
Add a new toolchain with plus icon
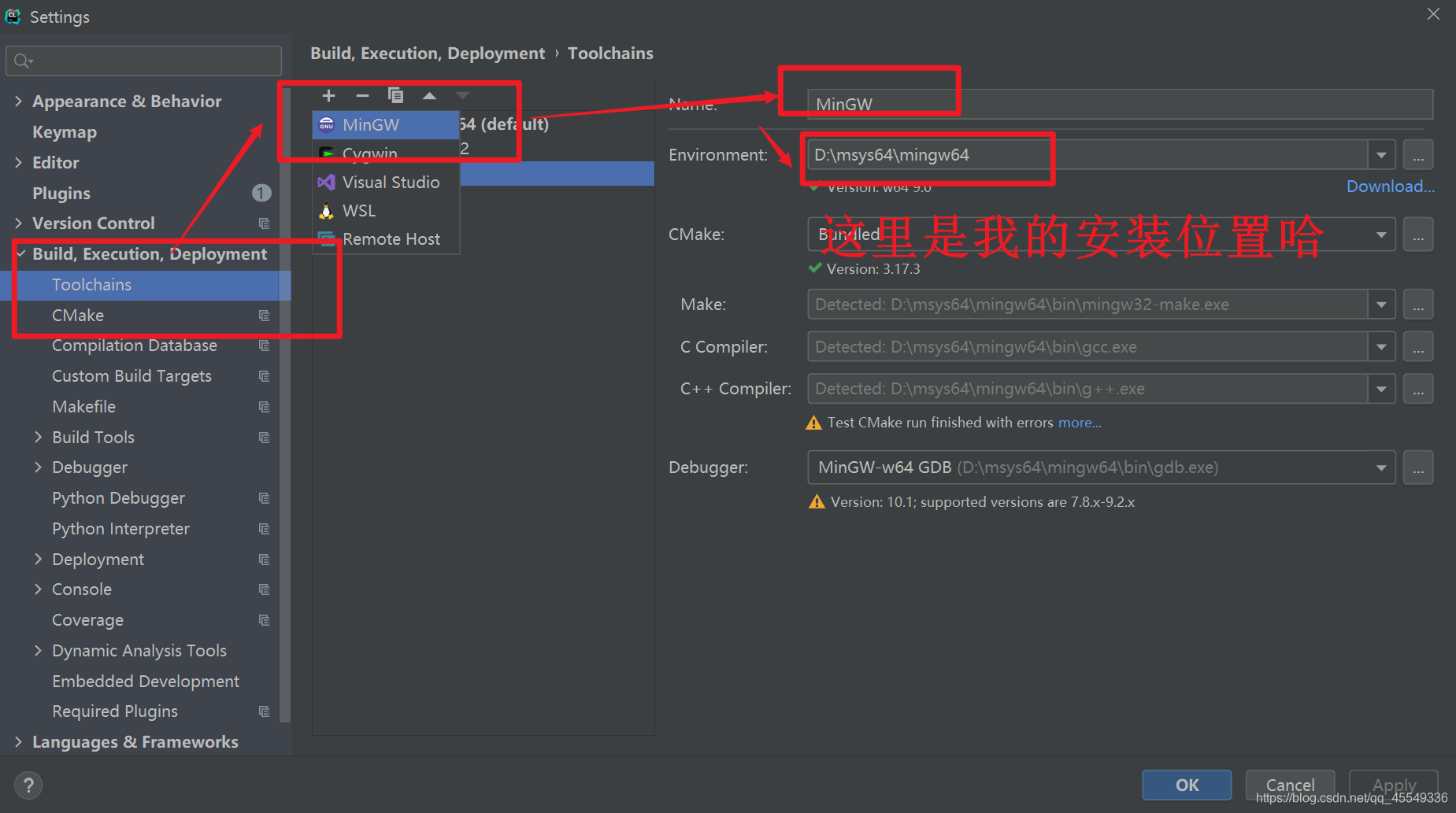329,95
